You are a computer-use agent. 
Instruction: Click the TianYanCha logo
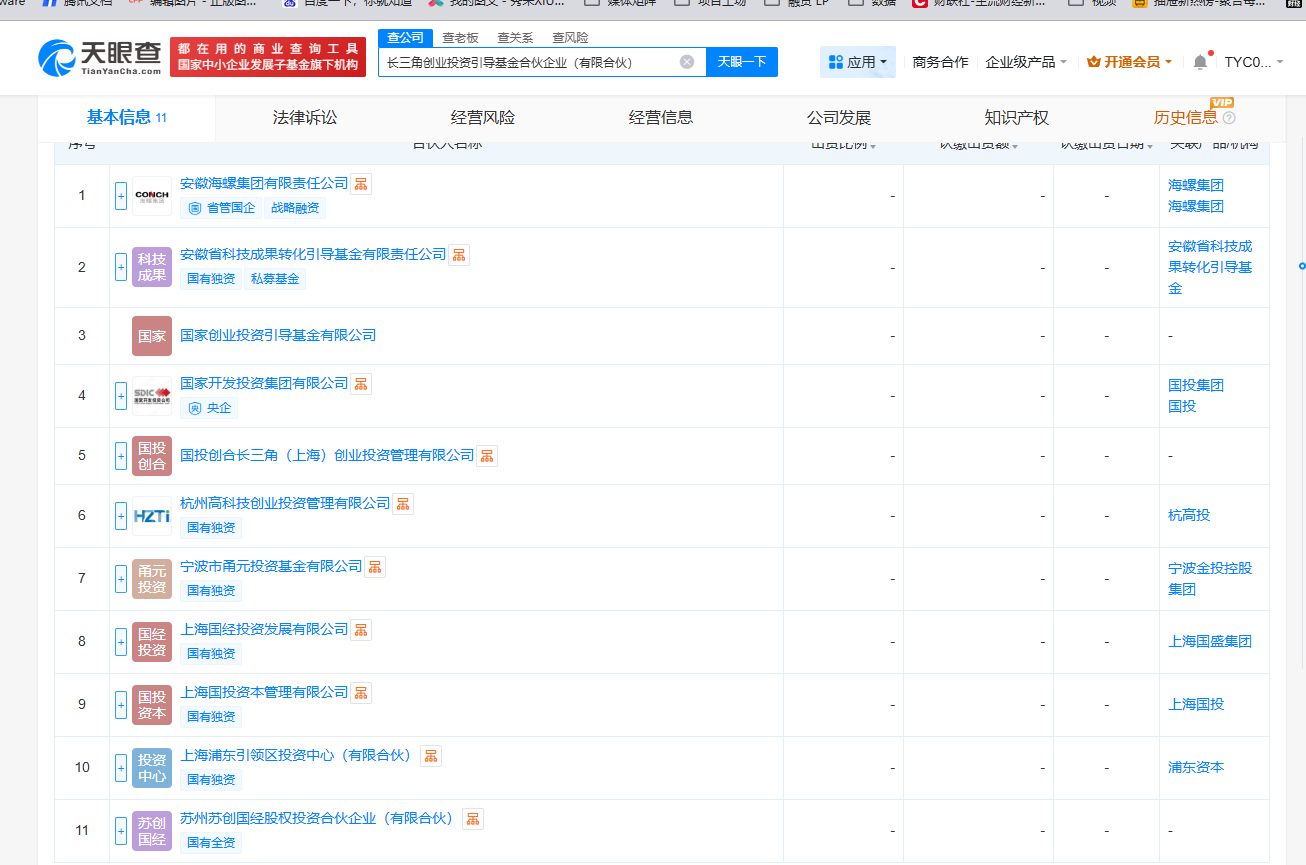(100, 59)
